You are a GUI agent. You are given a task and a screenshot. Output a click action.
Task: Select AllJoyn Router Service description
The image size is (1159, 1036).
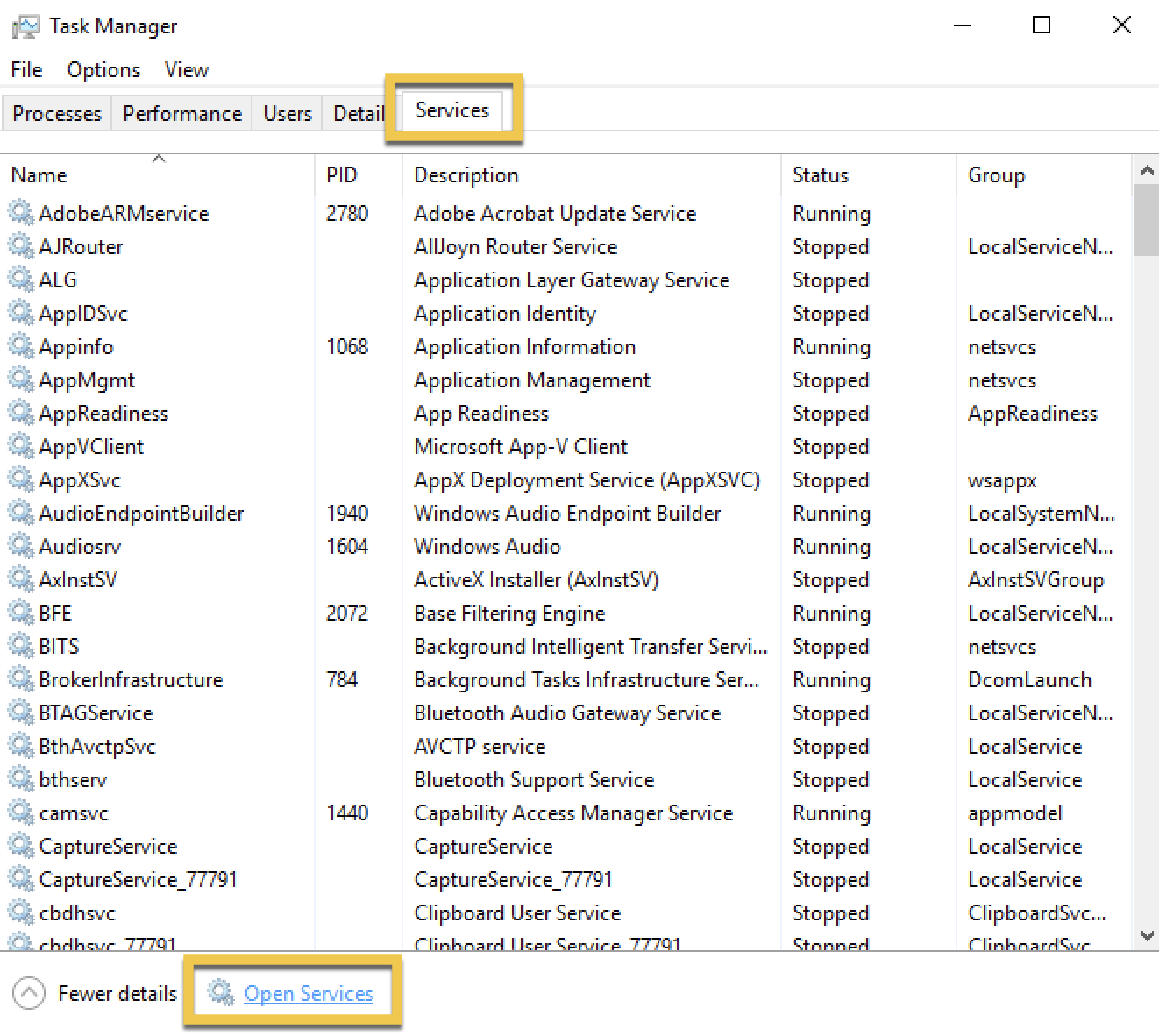(516, 247)
